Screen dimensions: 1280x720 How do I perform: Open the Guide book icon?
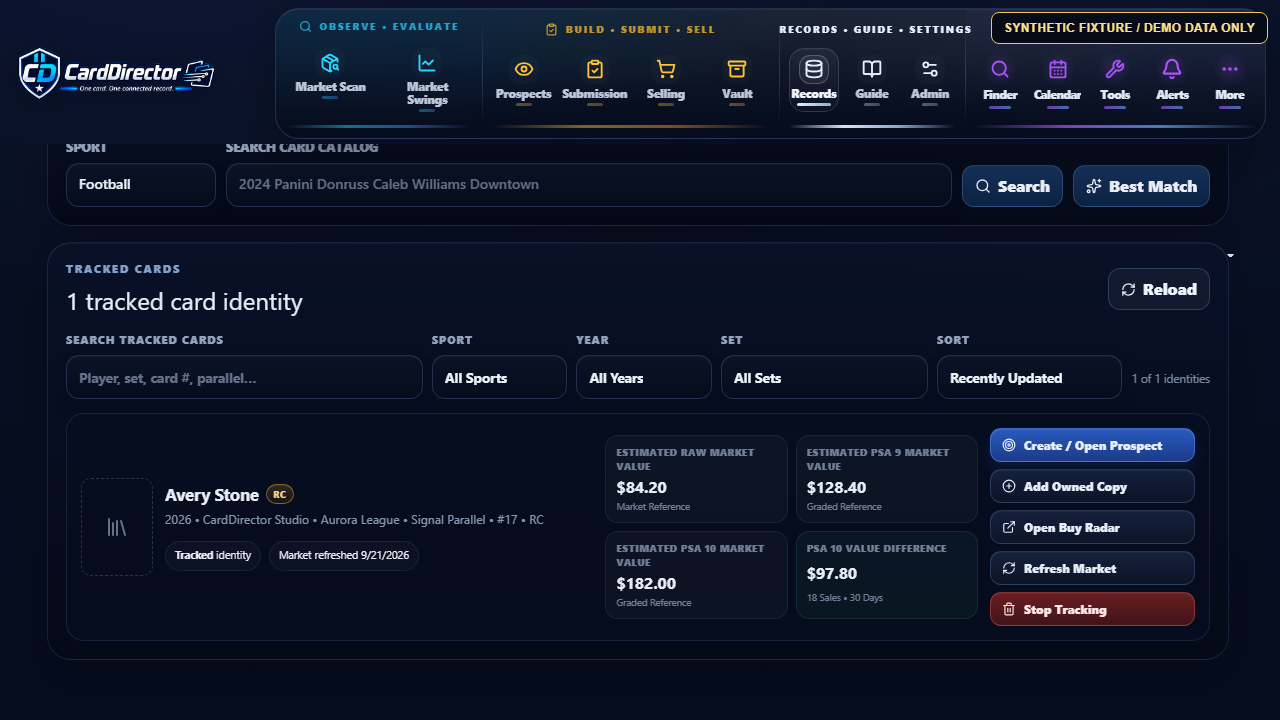[872, 69]
